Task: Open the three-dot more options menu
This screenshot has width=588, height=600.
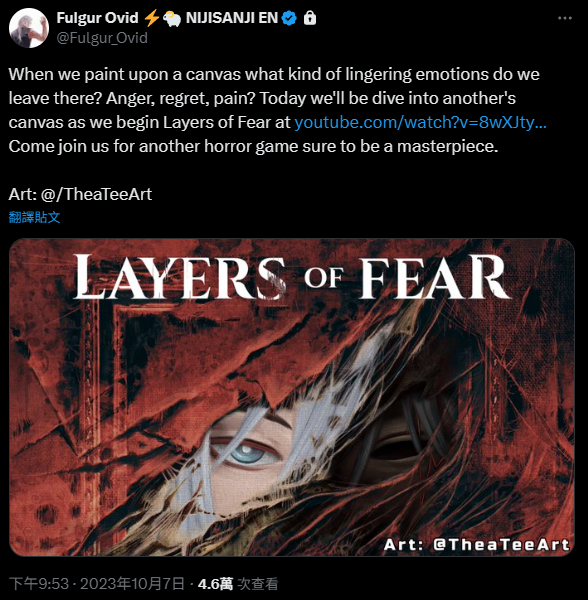Action: pyautogui.click(x=565, y=18)
